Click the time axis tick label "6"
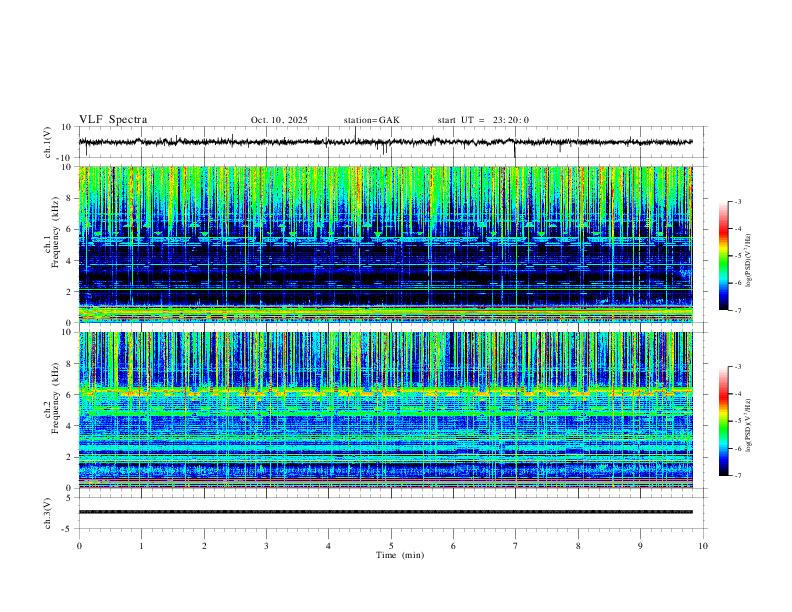The height and width of the screenshot is (612, 792). click(x=453, y=546)
